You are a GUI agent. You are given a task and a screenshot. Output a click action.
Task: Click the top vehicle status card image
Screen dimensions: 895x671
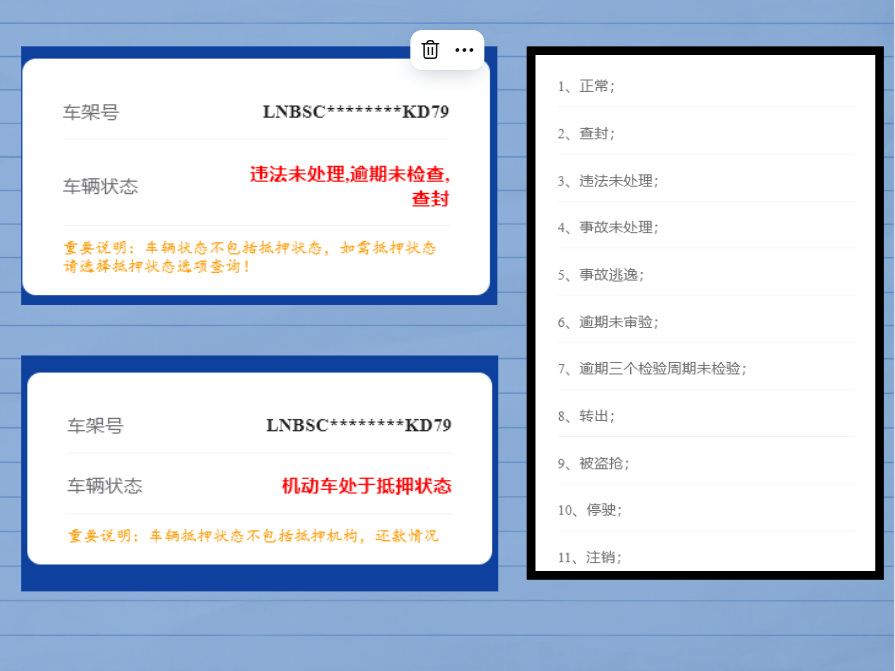pyautogui.click(x=259, y=176)
